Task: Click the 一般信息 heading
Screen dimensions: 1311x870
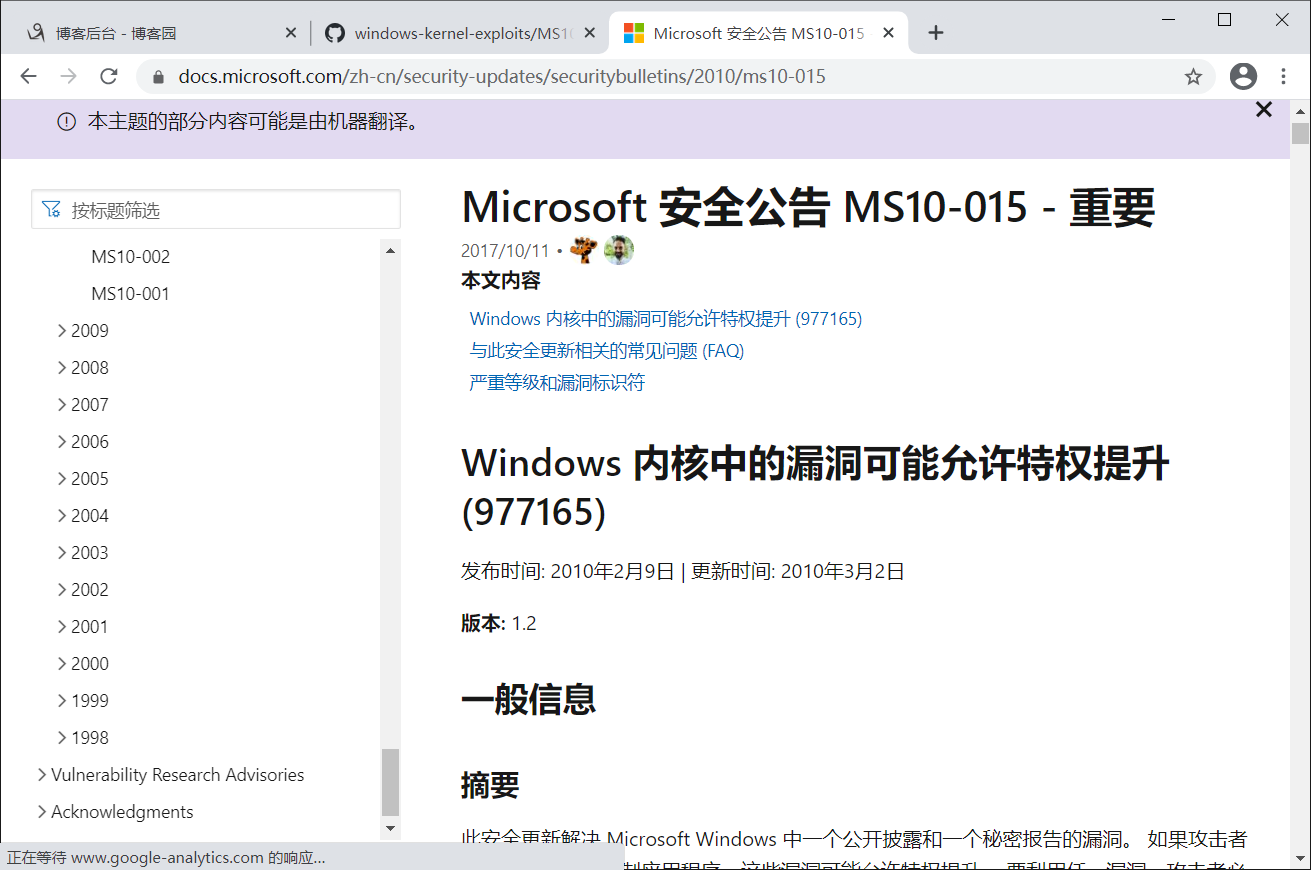Action: click(x=529, y=699)
